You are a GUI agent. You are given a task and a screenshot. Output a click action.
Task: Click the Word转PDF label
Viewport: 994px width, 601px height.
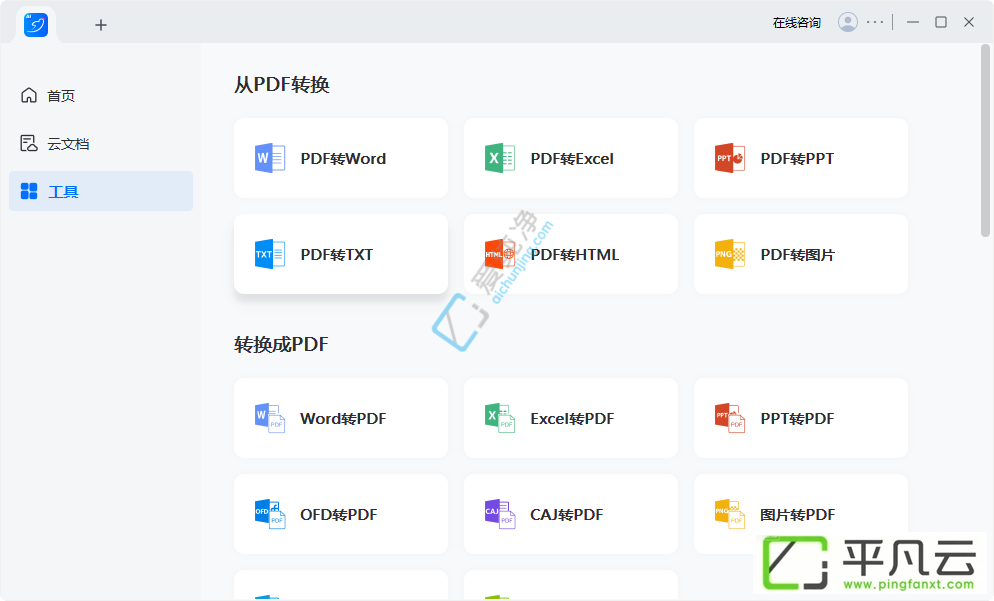(343, 418)
